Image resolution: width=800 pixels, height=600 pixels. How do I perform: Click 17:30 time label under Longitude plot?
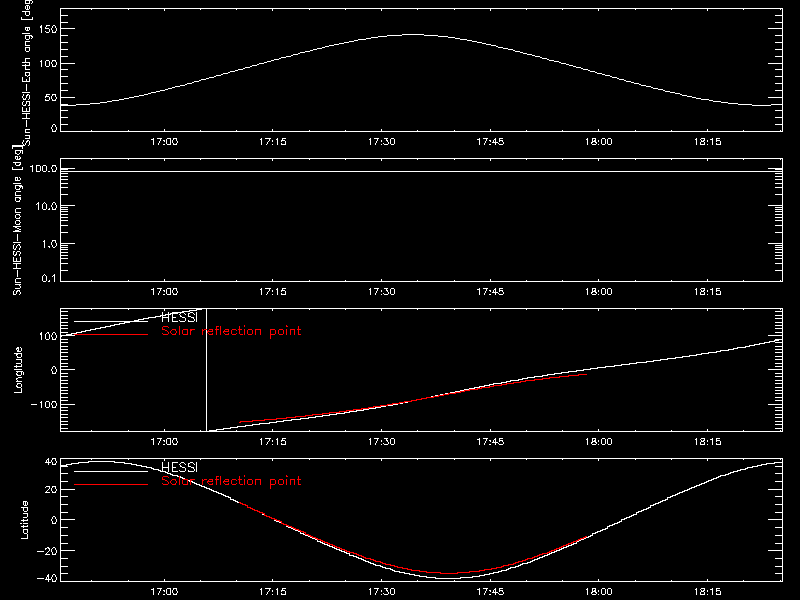click(x=382, y=442)
